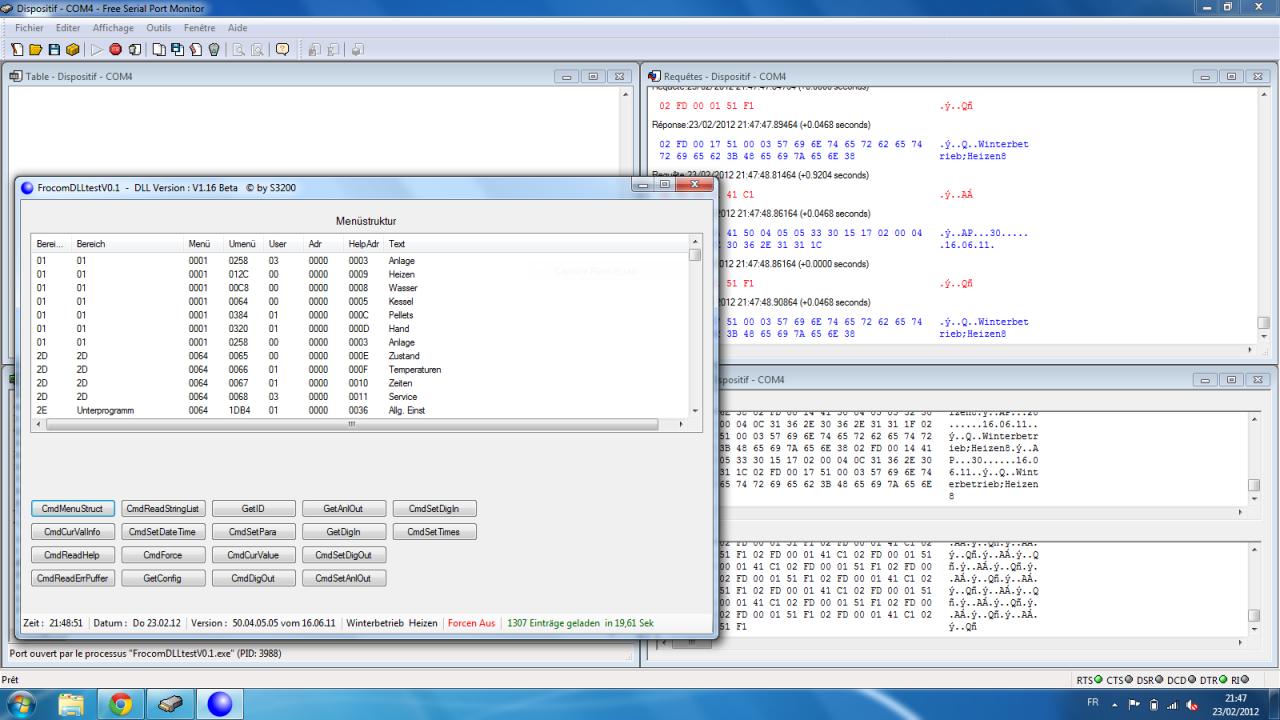Click the Umenü column header
The image size is (1280, 720).
point(243,244)
